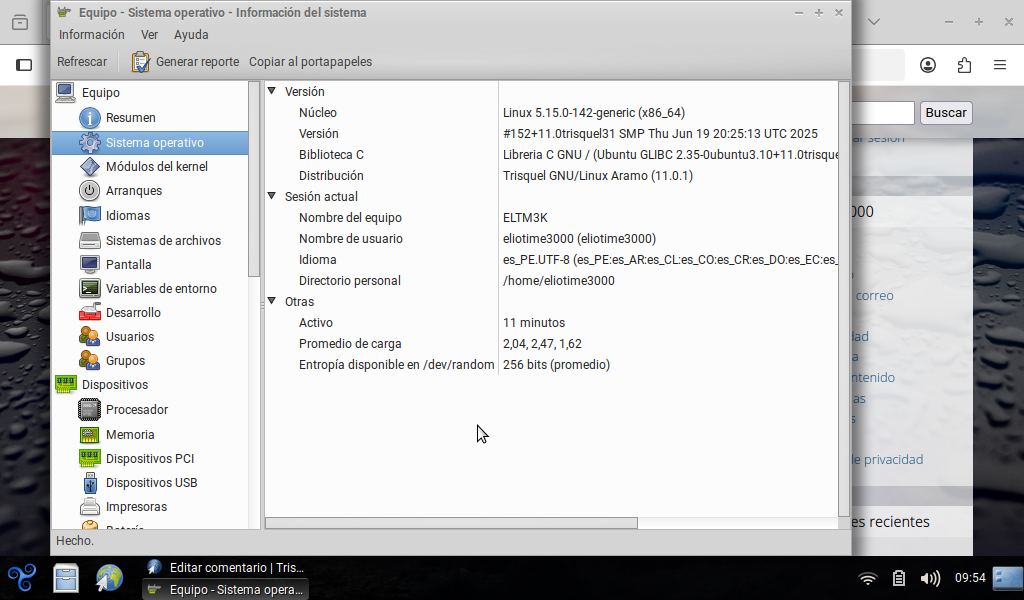Collapse the Versión section
The height and width of the screenshot is (600, 1024).
coord(272,91)
